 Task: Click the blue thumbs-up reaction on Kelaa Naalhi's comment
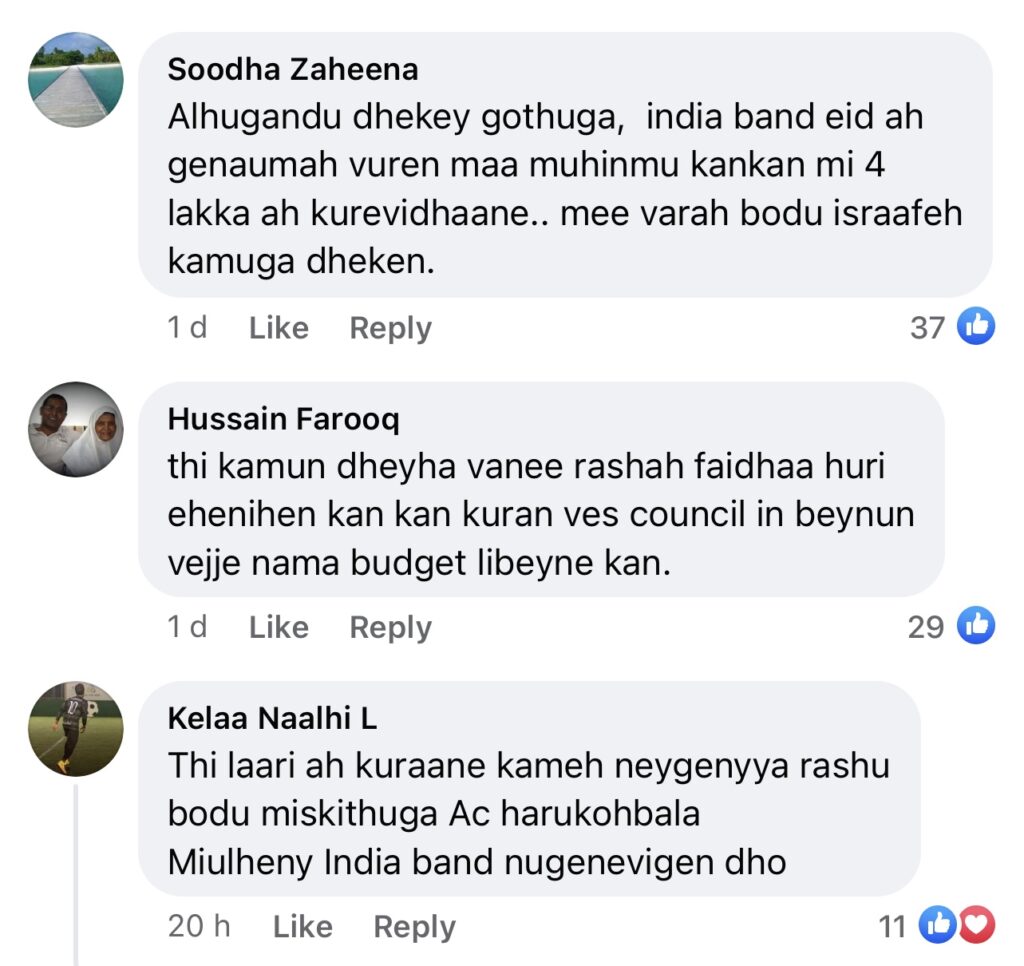click(937, 926)
